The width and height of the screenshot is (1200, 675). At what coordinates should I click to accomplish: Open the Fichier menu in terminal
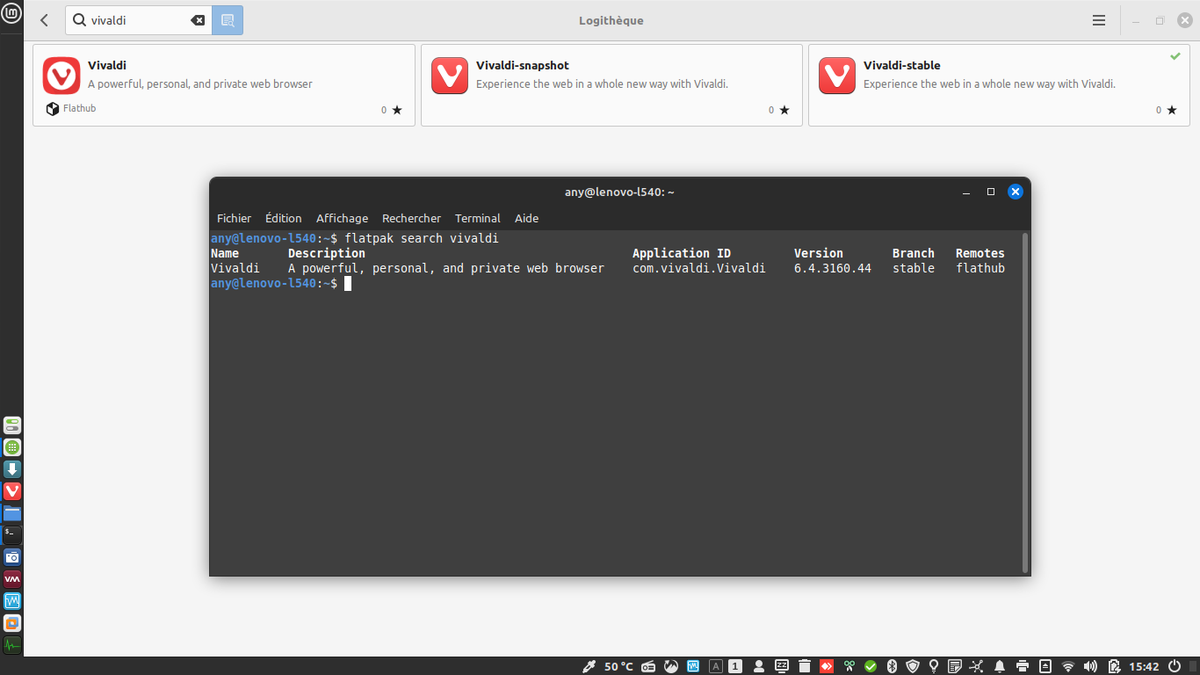pos(234,218)
